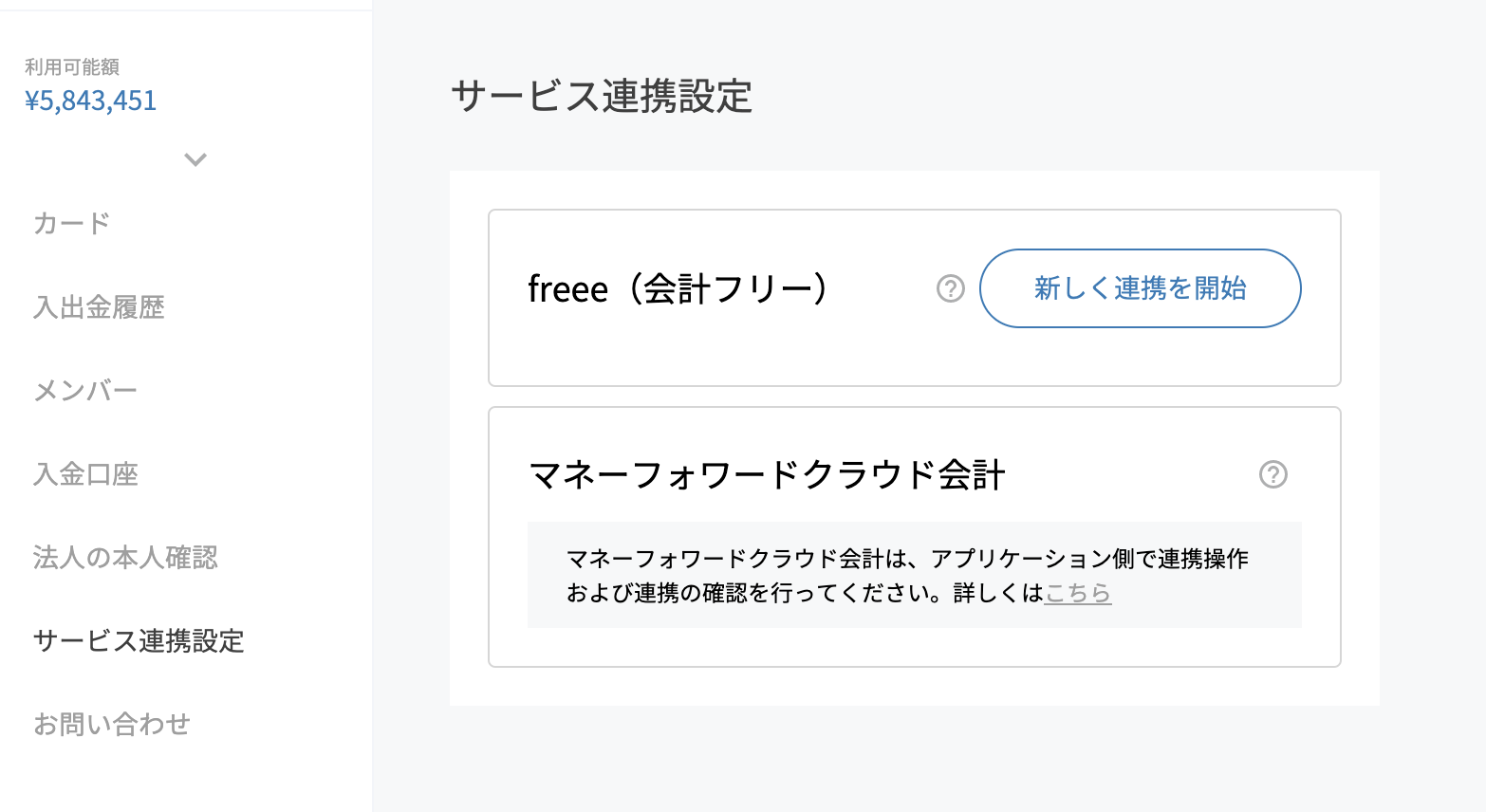This screenshot has height=812, width=1486.
Task: Open the カード section
Action: click(69, 224)
